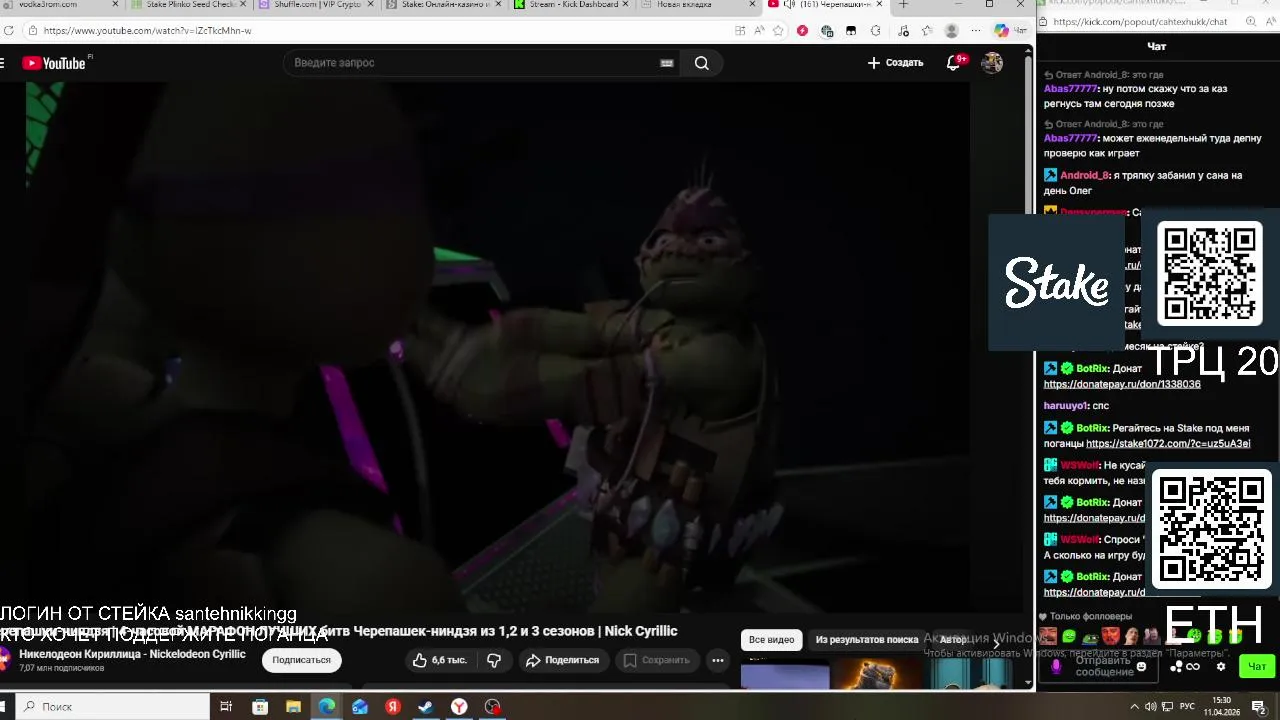Open Yandex Browser (red Я) from taskbar
The image size is (1280, 720).
393,707
